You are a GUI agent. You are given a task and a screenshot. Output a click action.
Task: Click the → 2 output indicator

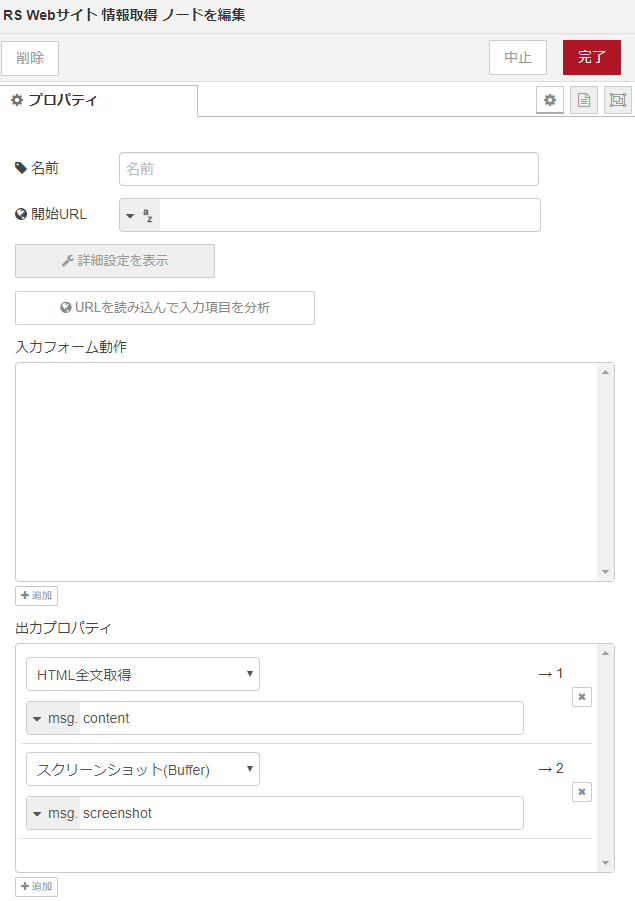pos(551,769)
